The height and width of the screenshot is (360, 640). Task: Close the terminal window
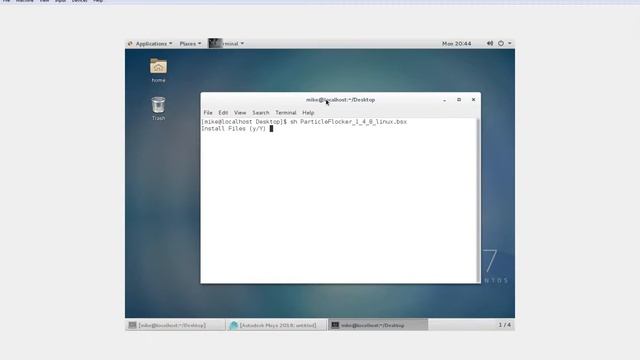click(x=473, y=100)
